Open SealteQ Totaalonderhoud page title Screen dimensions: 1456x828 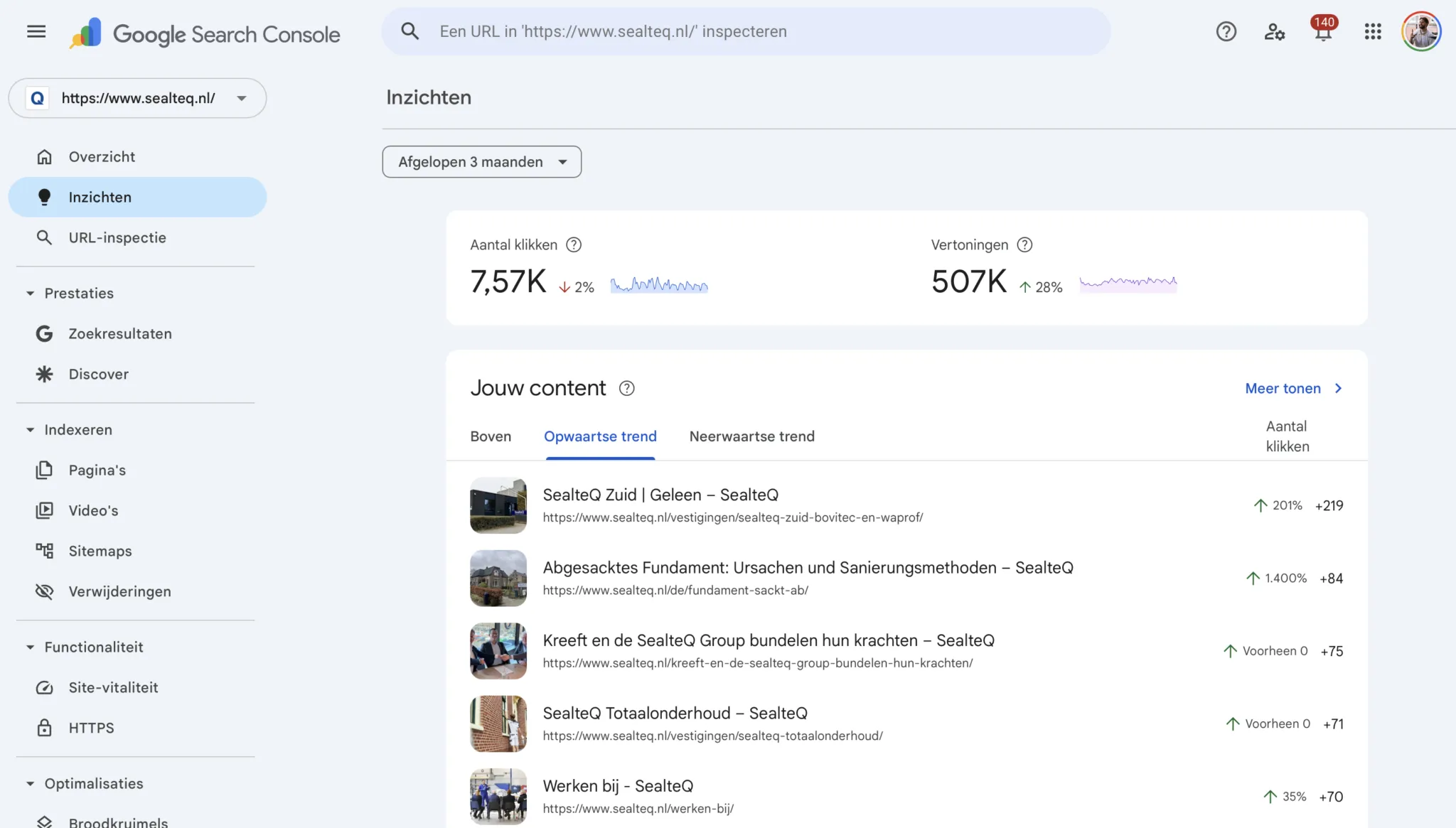pos(675,713)
